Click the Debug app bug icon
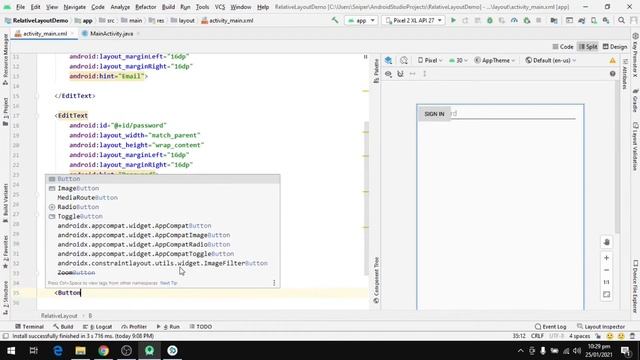Viewport: 640px width, 360px height. 490,20
